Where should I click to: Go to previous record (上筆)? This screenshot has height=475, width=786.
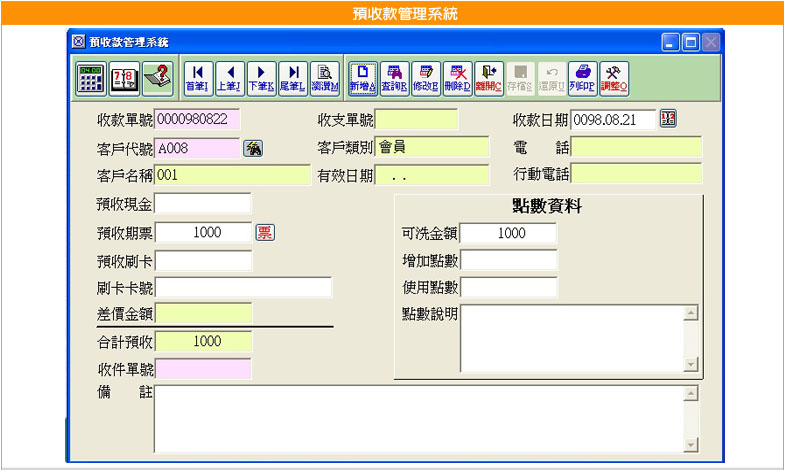(229, 78)
